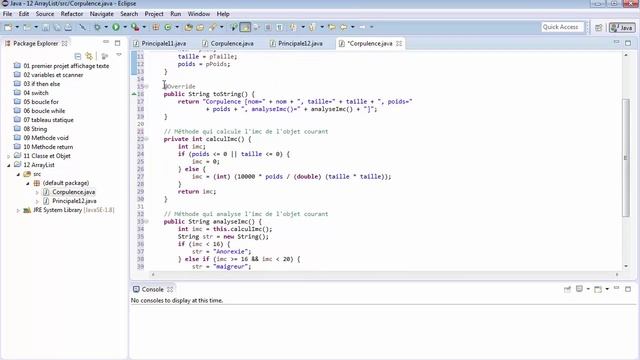Click the Open Task folder icon
Viewport: 640px width, 360px height.
pyautogui.click(x=200, y=27)
